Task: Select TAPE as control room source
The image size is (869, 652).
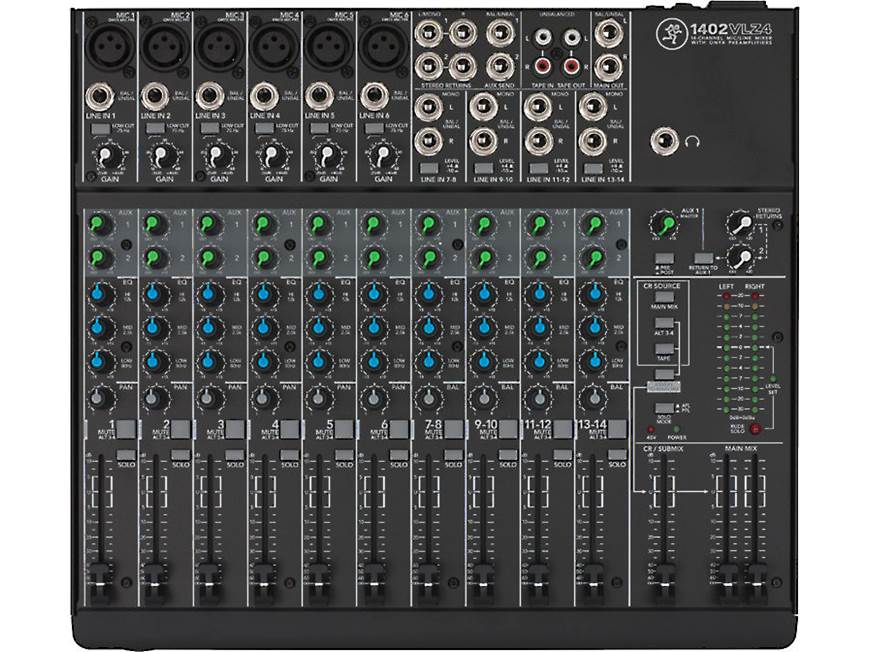Action: coord(664,349)
